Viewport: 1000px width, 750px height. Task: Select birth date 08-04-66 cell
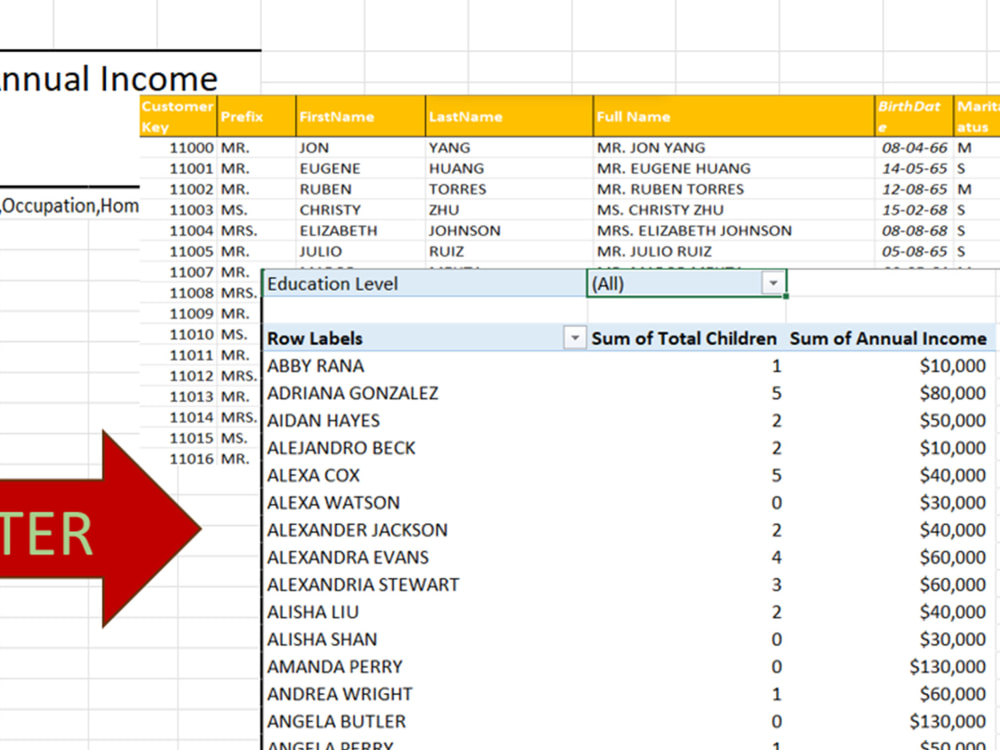915,148
